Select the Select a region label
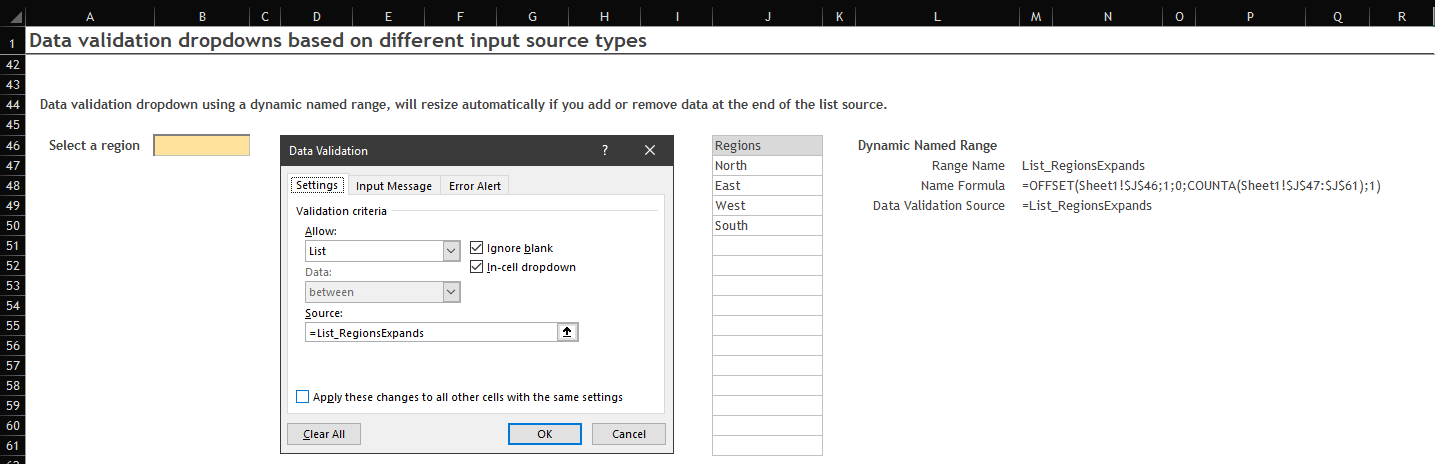The height and width of the screenshot is (464, 1435). [94, 146]
